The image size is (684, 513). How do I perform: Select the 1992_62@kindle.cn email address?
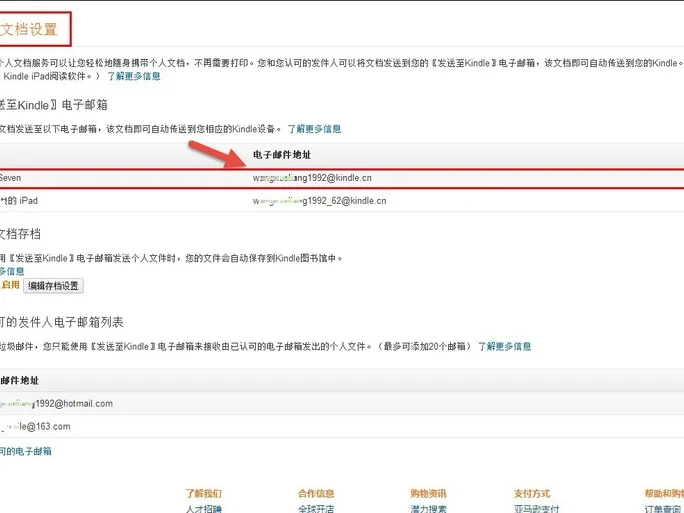[319, 201]
